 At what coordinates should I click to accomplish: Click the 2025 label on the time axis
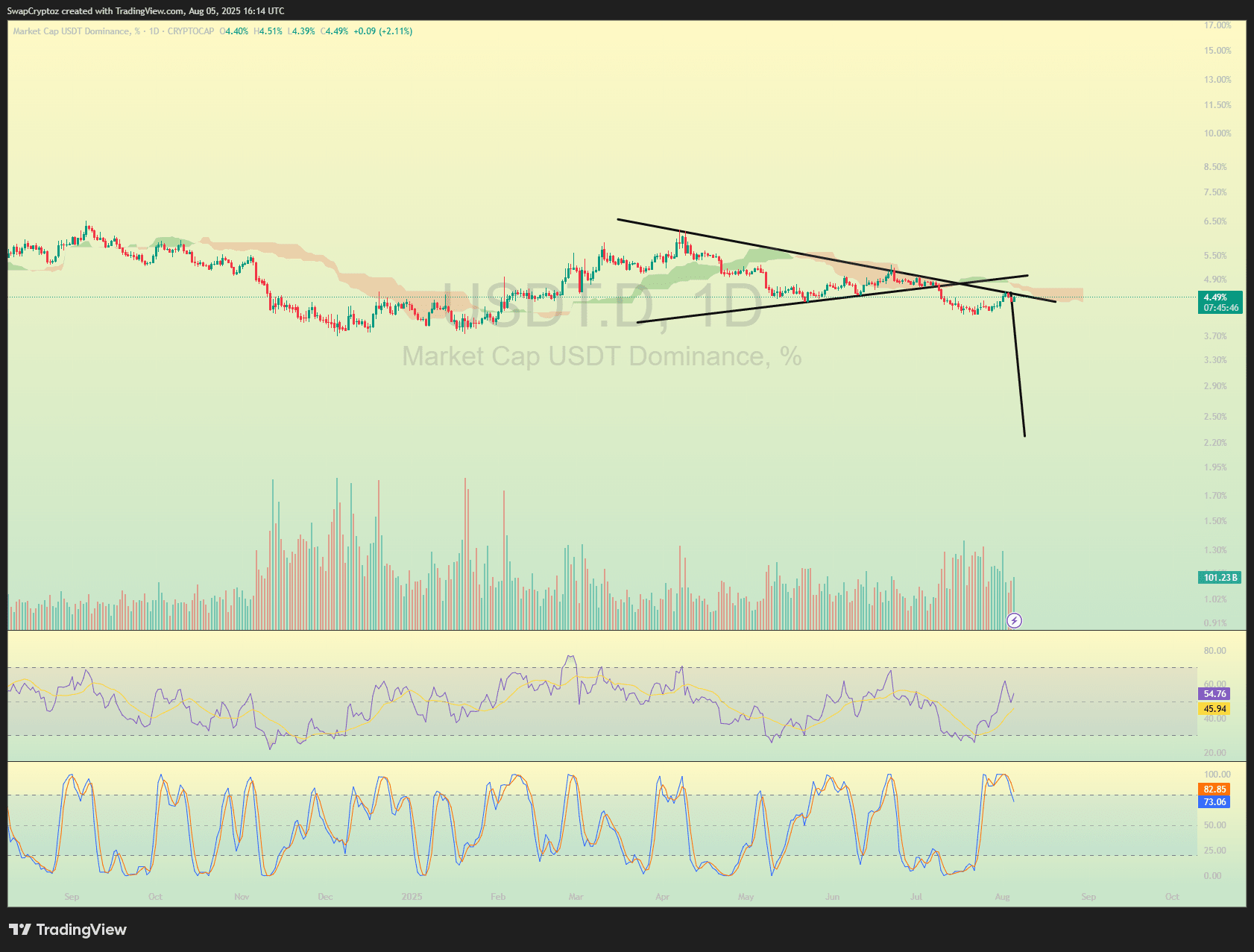(x=412, y=897)
